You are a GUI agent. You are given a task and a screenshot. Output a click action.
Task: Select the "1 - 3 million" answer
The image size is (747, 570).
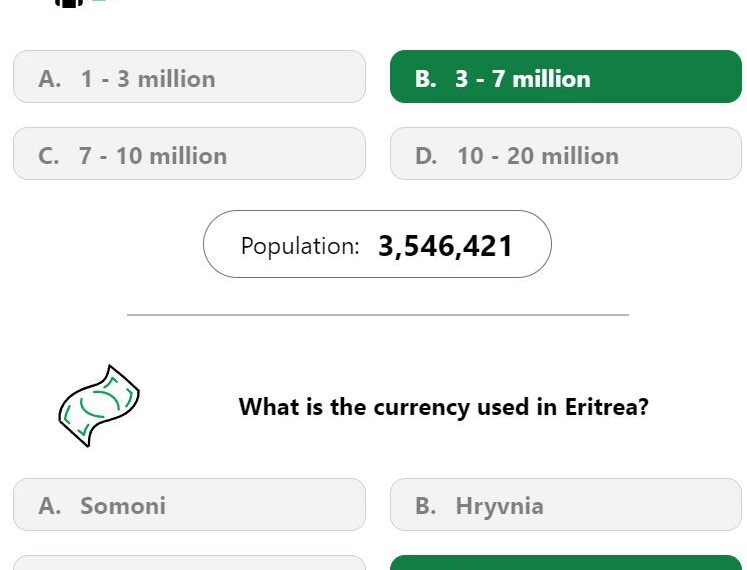click(189, 77)
